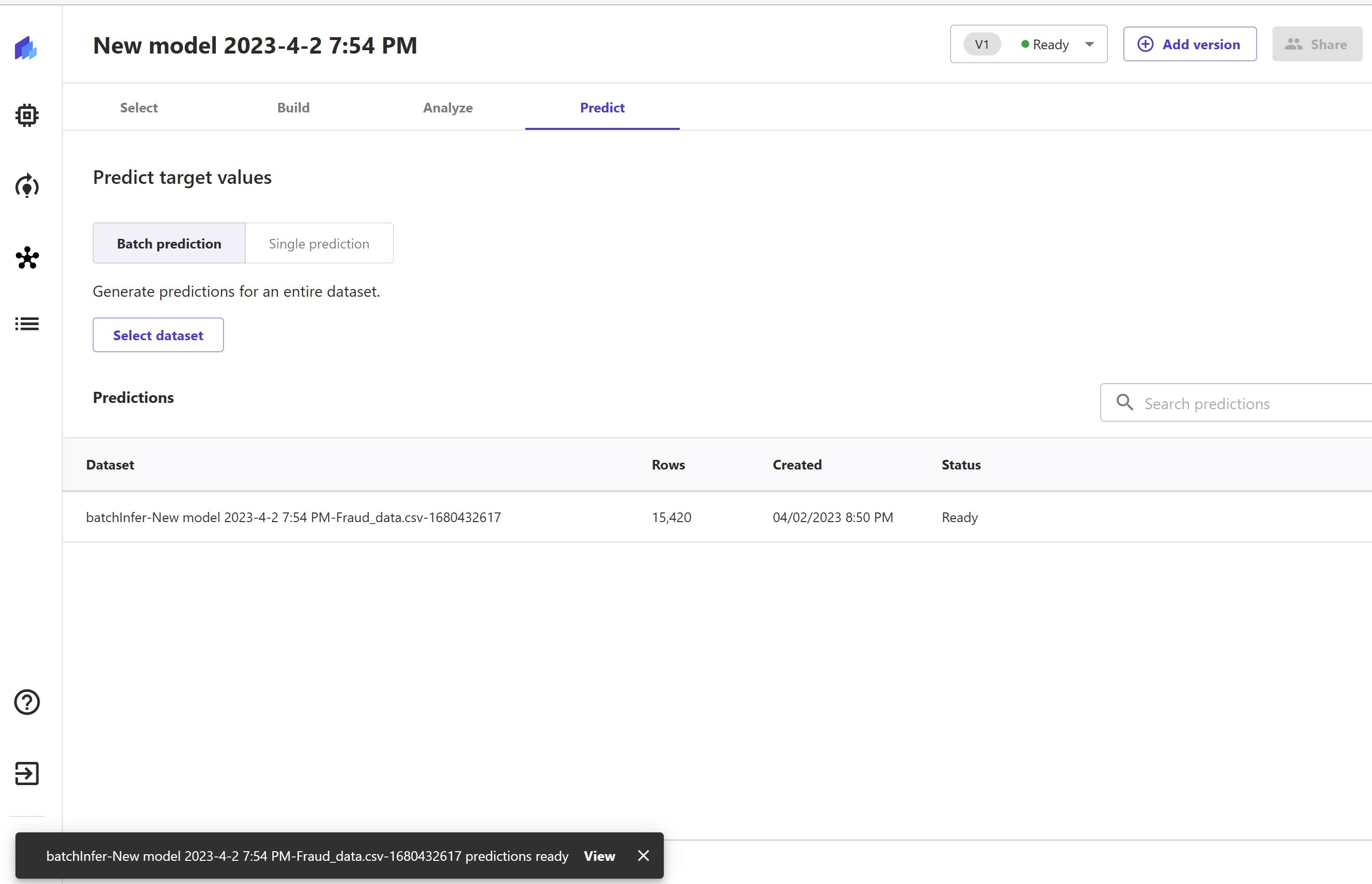The height and width of the screenshot is (884, 1372).
Task: Switch to Single prediction mode
Action: [x=319, y=243]
